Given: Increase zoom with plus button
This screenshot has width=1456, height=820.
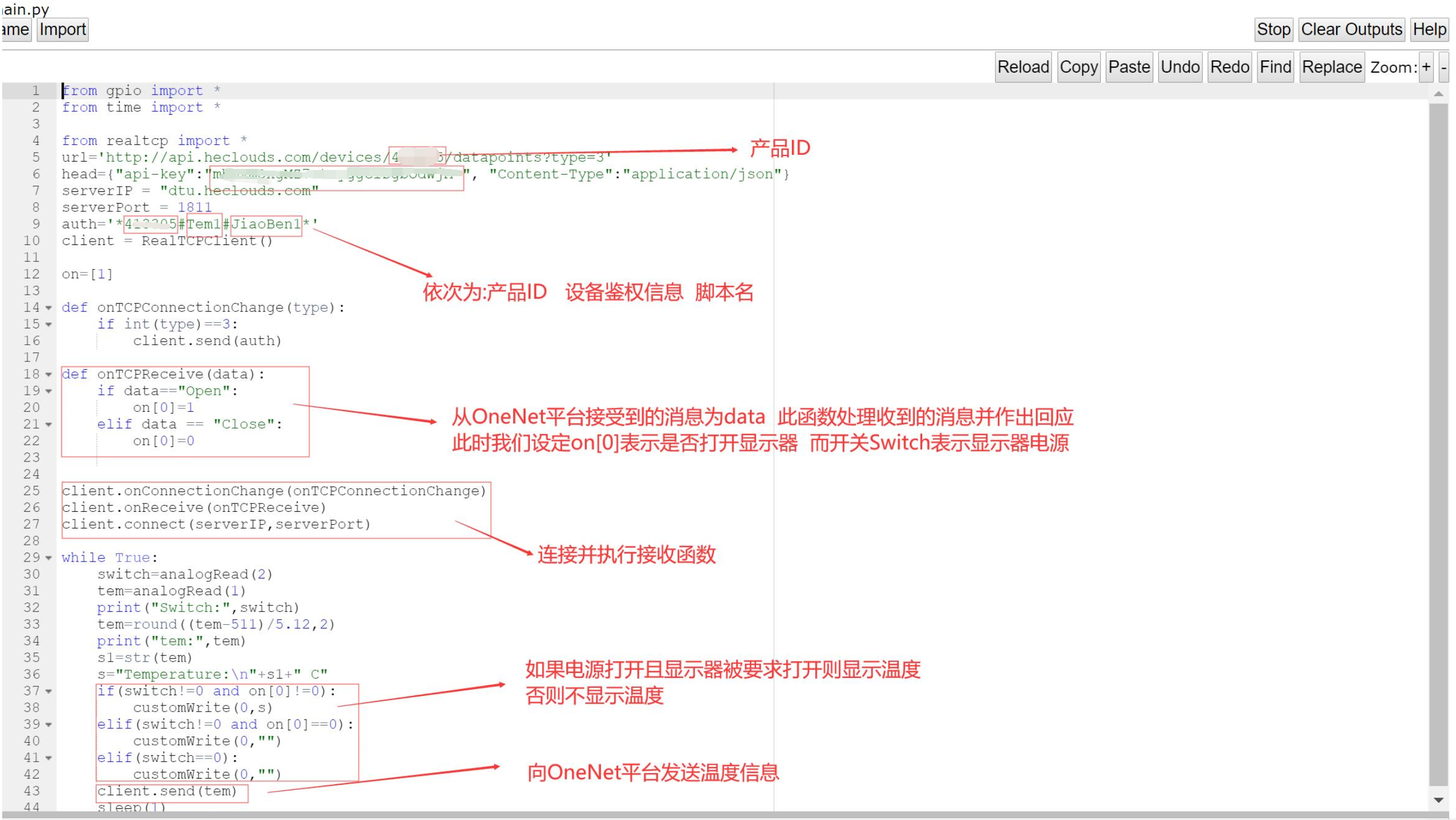Looking at the screenshot, I should click(x=1426, y=67).
